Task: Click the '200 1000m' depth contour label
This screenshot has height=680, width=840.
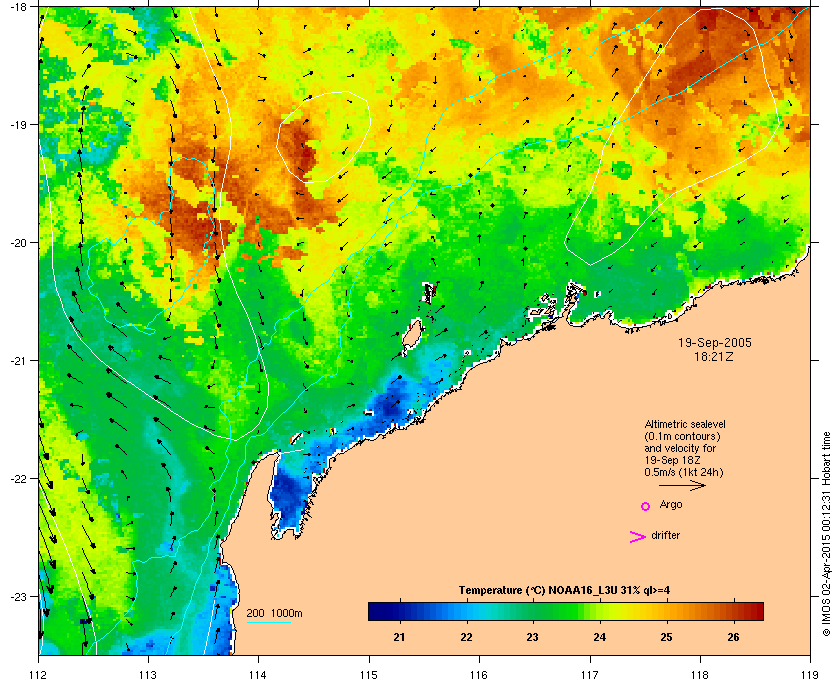Action: (x=274, y=614)
